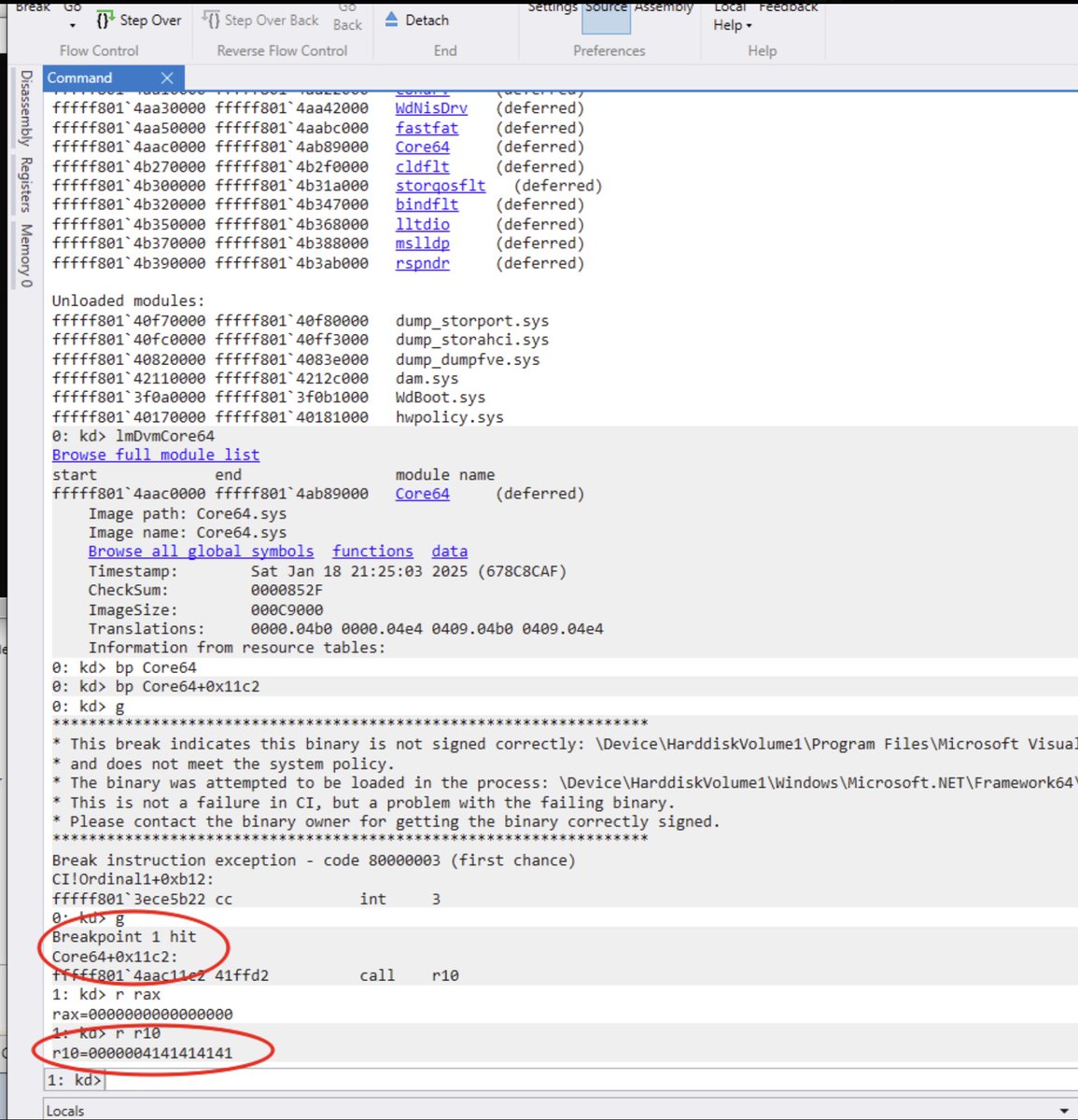Click the rax=0000000000000000 register value
The width and height of the screenshot is (1078, 1120).
[143, 1015]
